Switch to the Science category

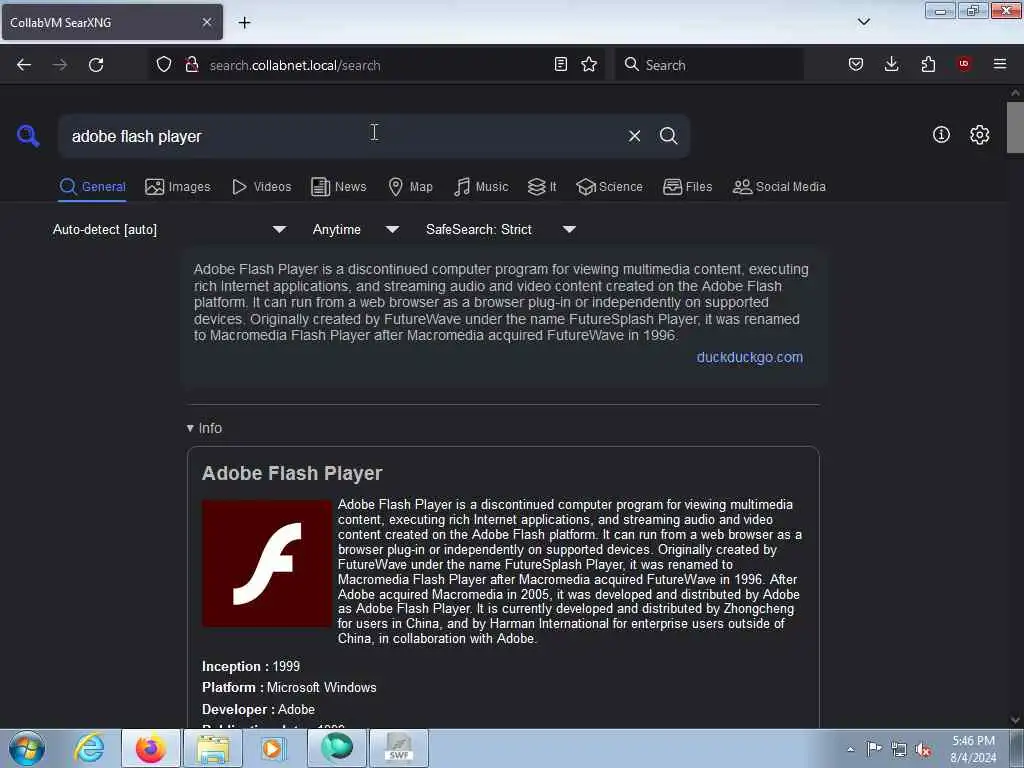click(609, 187)
